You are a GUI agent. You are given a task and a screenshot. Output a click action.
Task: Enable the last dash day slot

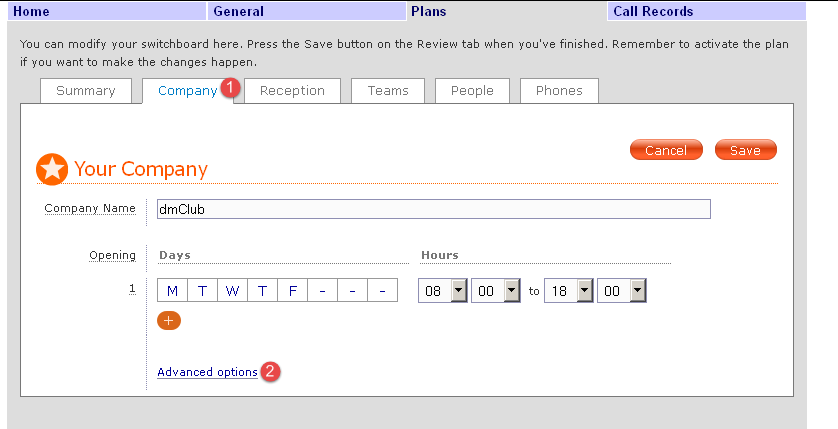pos(383,291)
